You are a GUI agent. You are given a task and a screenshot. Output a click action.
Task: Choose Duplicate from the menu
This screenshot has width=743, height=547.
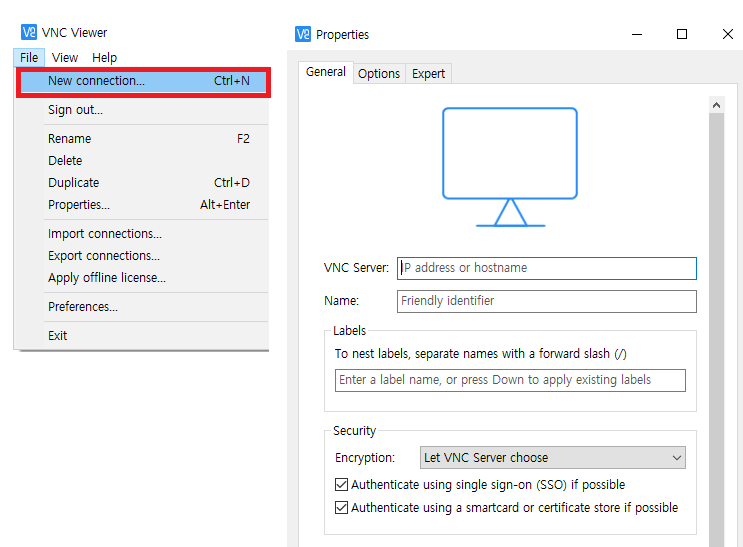[144, 182]
